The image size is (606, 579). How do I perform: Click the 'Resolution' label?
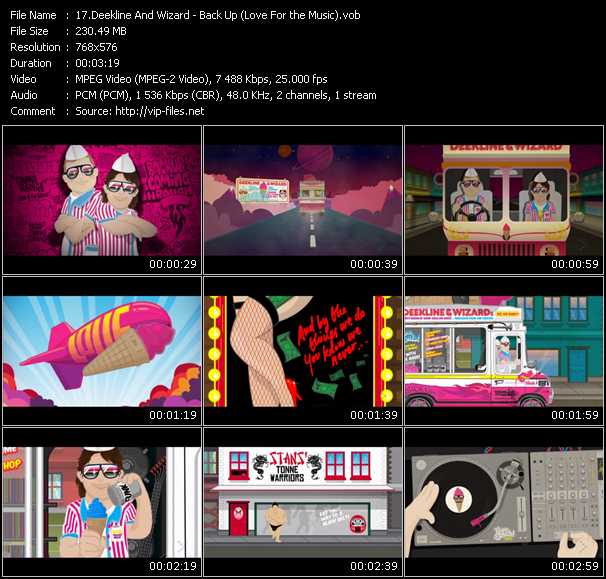coord(35,47)
